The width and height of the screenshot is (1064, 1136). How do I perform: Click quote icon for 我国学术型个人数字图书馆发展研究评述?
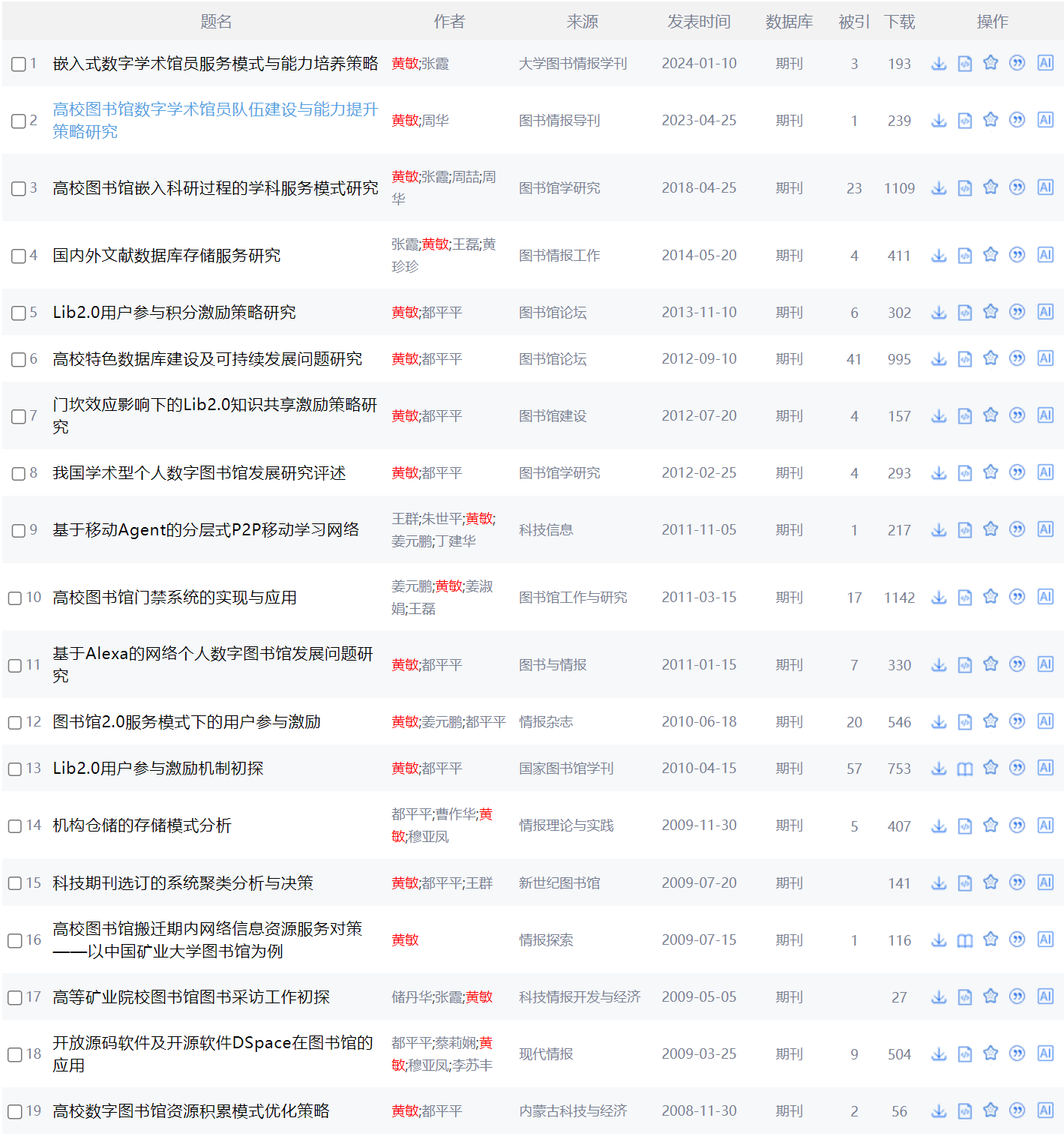point(1017,472)
